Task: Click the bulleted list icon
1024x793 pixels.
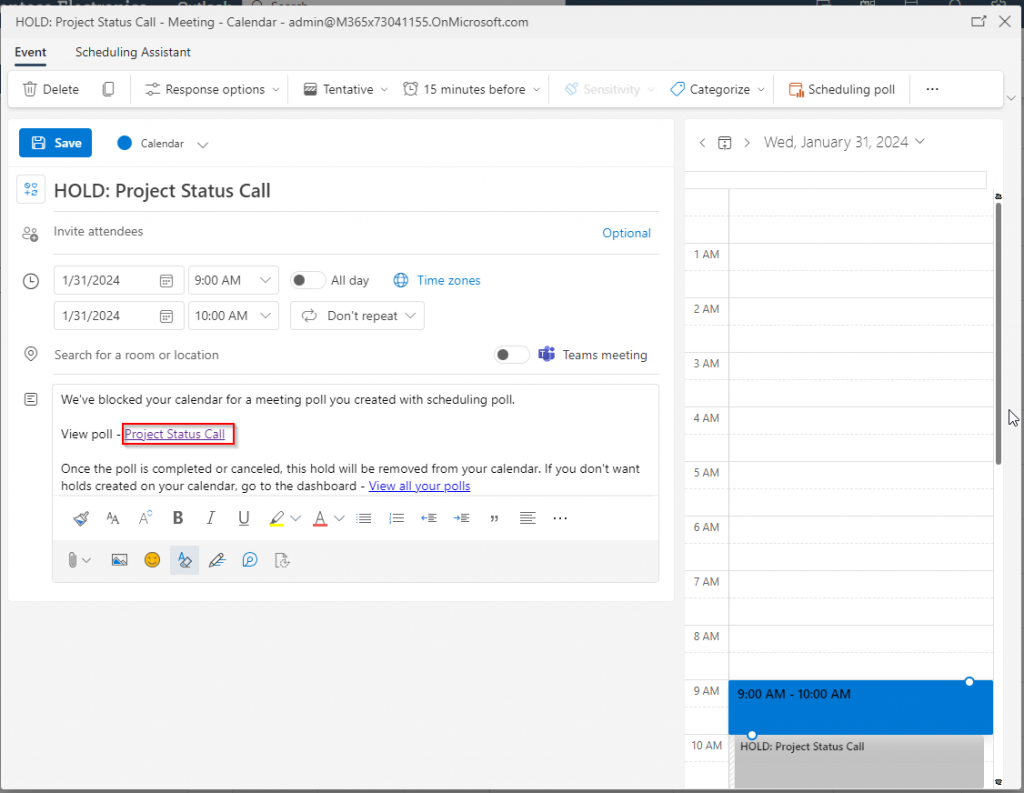Action: tap(364, 518)
